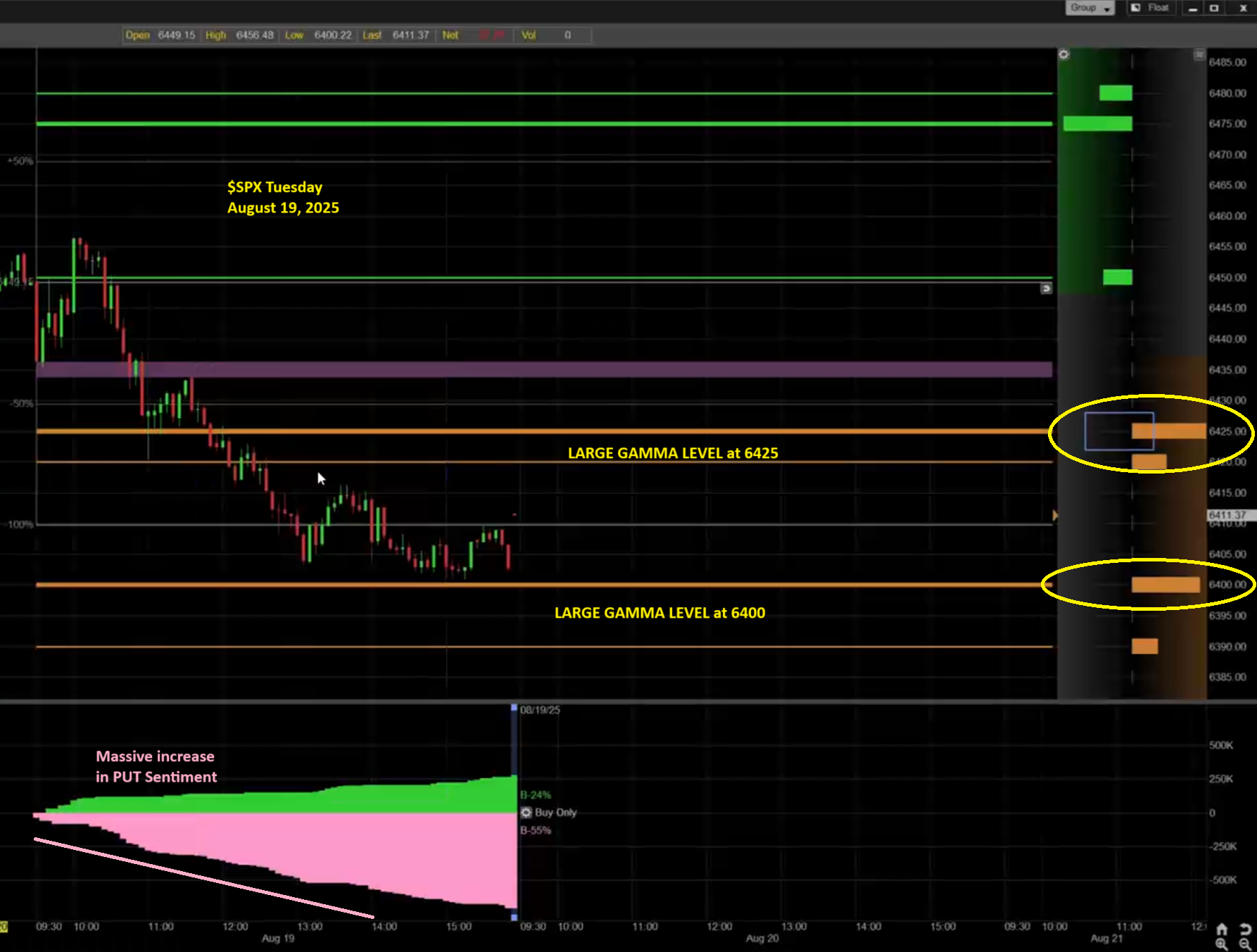Screen dimensions: 1257x952
Task: Open gamma profile gear settings icon
Action: tap(1063, 54)
